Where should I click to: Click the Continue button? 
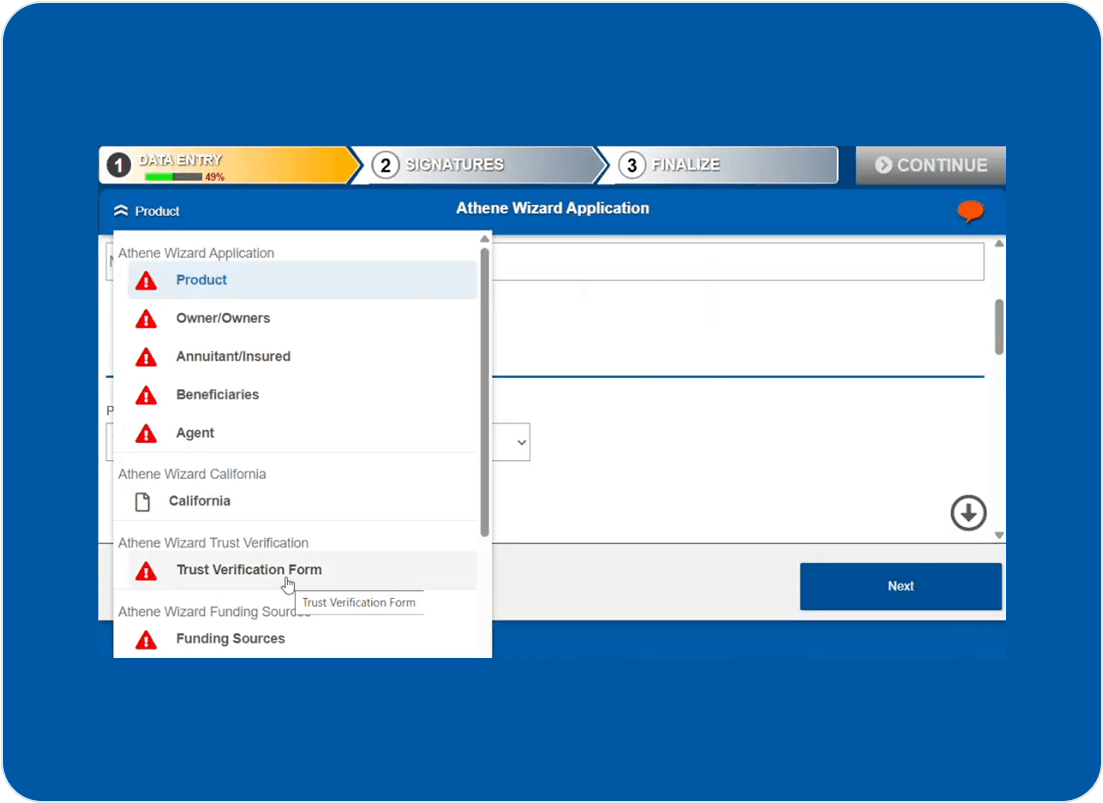(931, 165)
